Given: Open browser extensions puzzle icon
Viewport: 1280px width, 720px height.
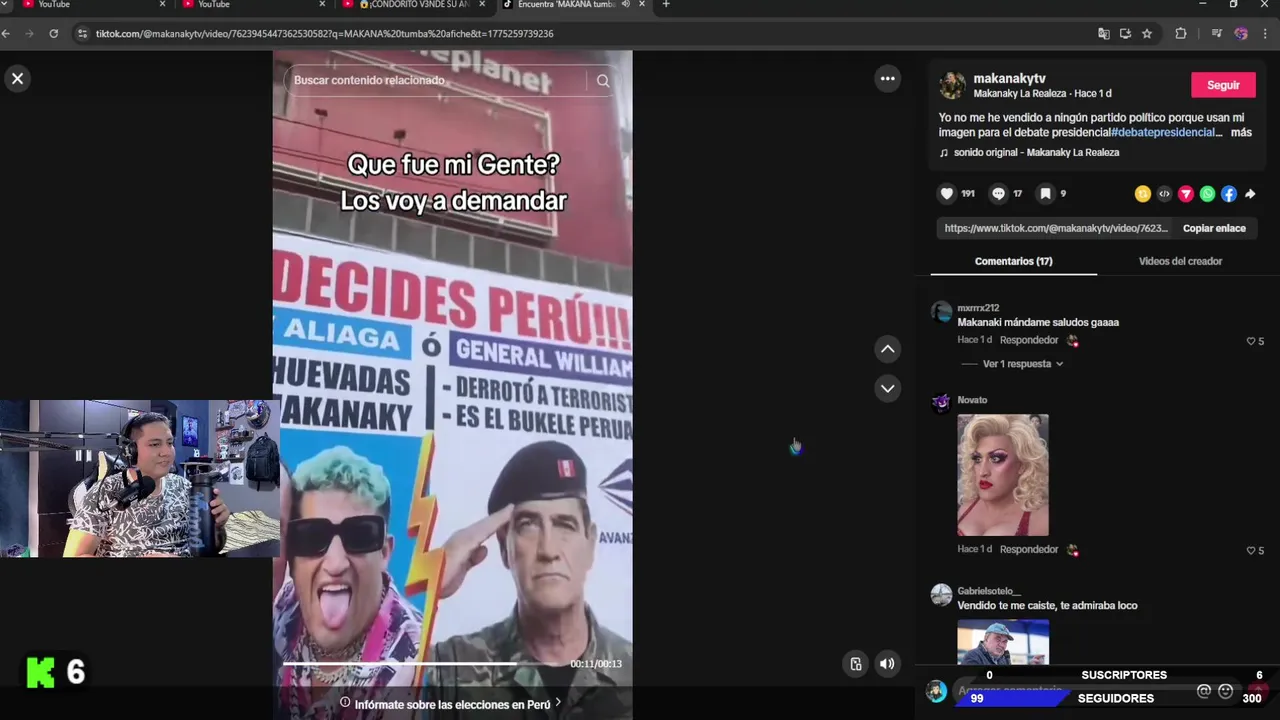Looking at the screenshot, I should [1181, 33].
